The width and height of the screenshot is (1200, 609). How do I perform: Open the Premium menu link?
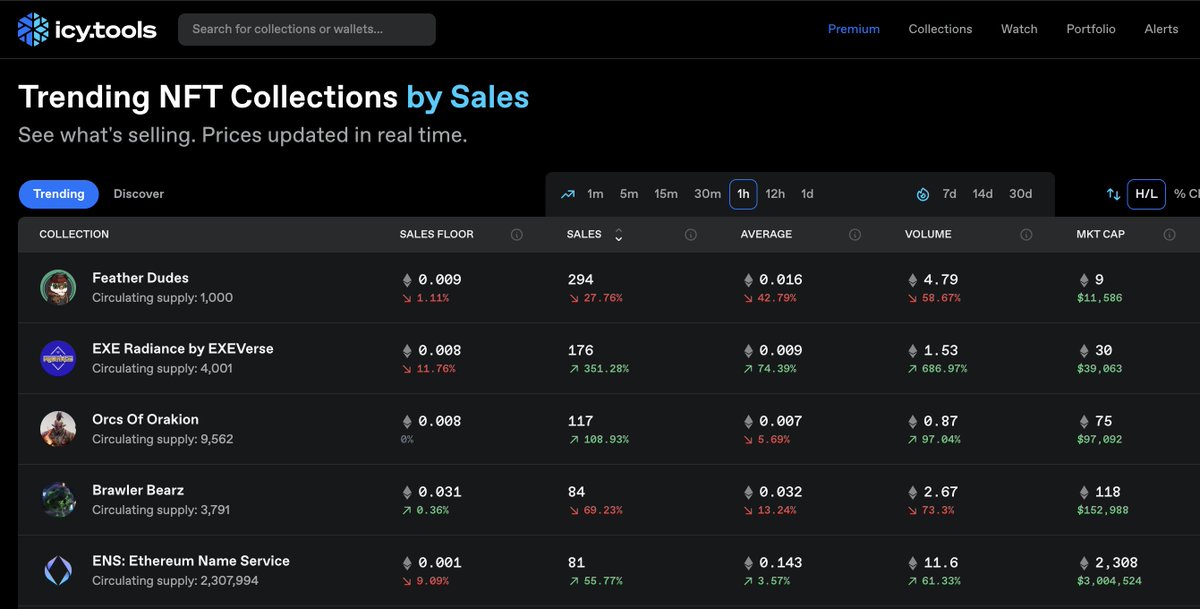[854, 29]
